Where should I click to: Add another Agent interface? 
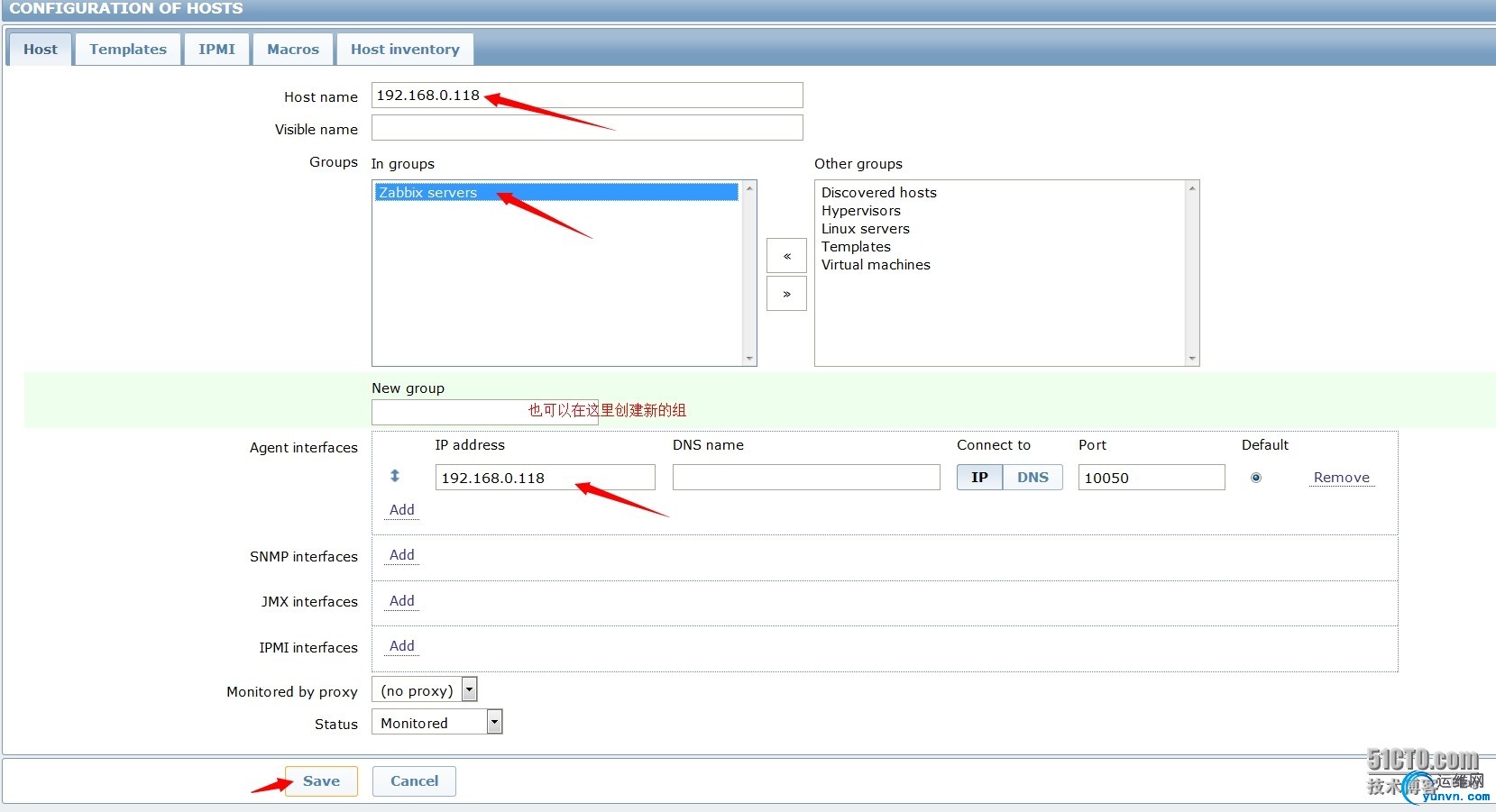coord(401,510)
